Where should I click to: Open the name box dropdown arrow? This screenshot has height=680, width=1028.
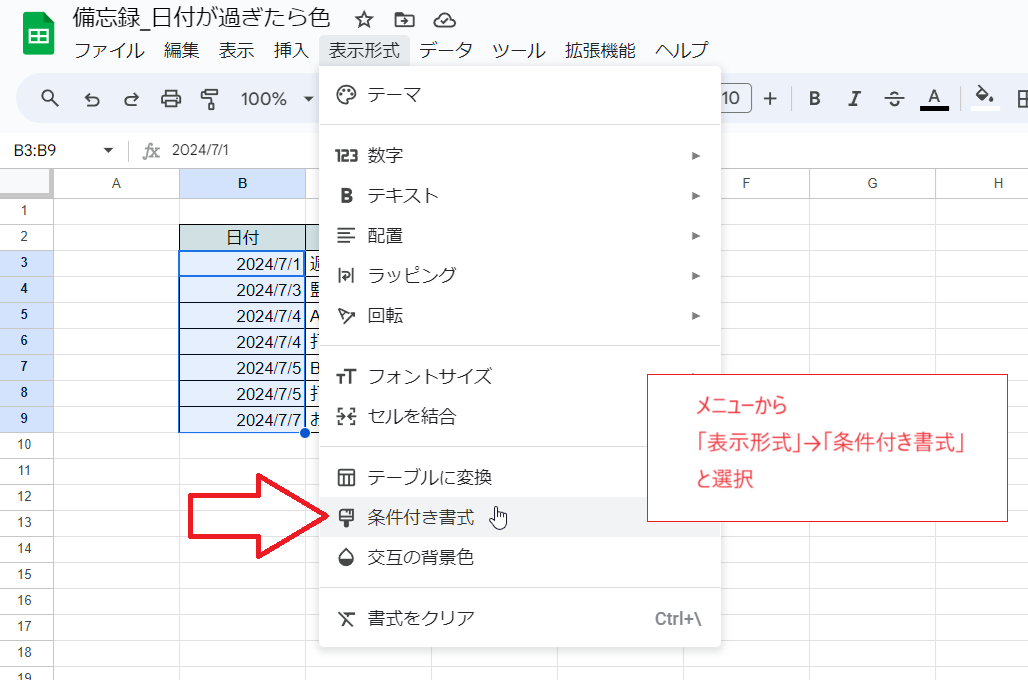108,150
